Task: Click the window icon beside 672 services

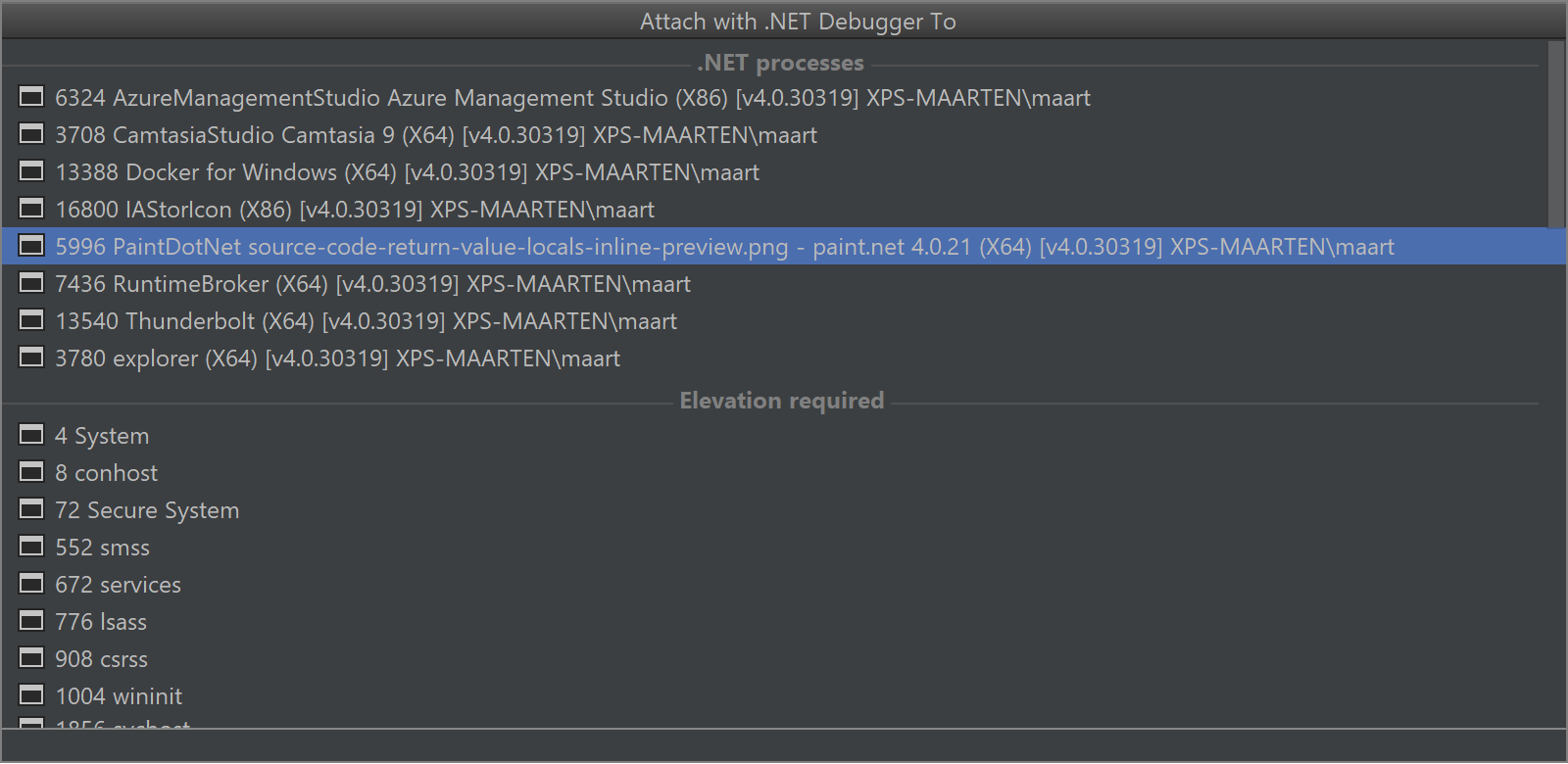Action: [31, 584]
